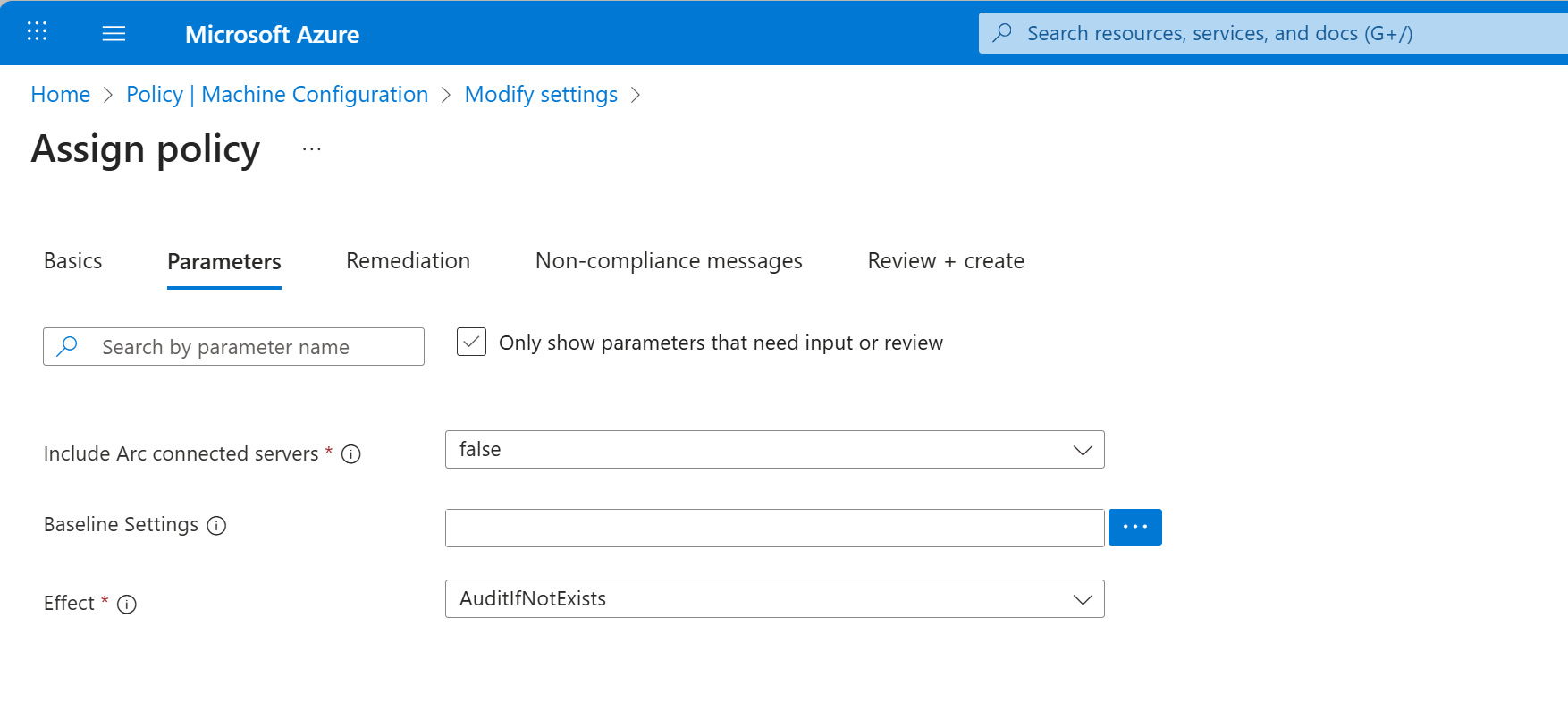Image resolution: width=1568 pixels, height=728 pixels.
Task: Click the ellipsis next to Assign policy title
Action: click(311, 149)
